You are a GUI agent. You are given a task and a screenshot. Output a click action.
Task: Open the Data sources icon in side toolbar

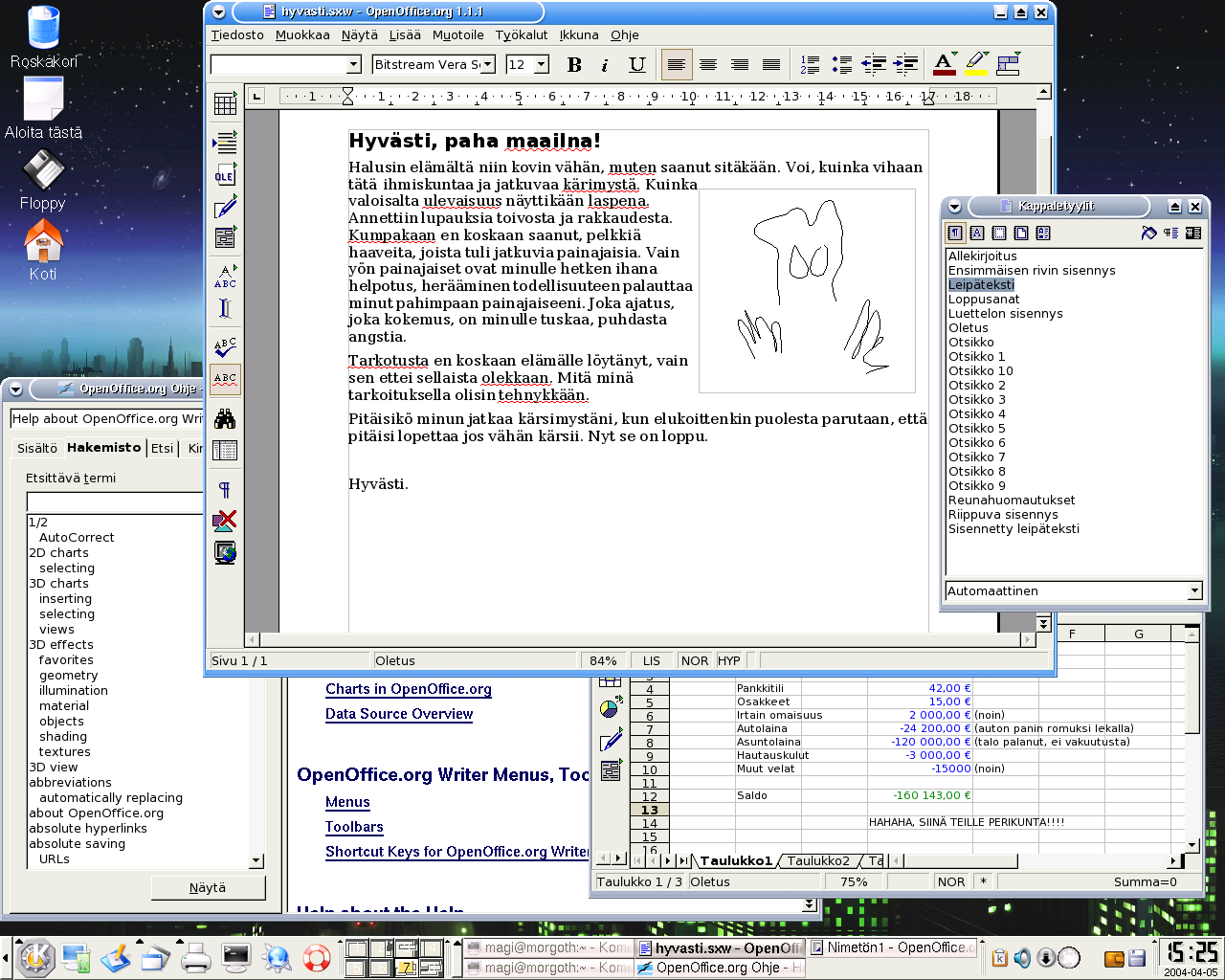[225, 450]
